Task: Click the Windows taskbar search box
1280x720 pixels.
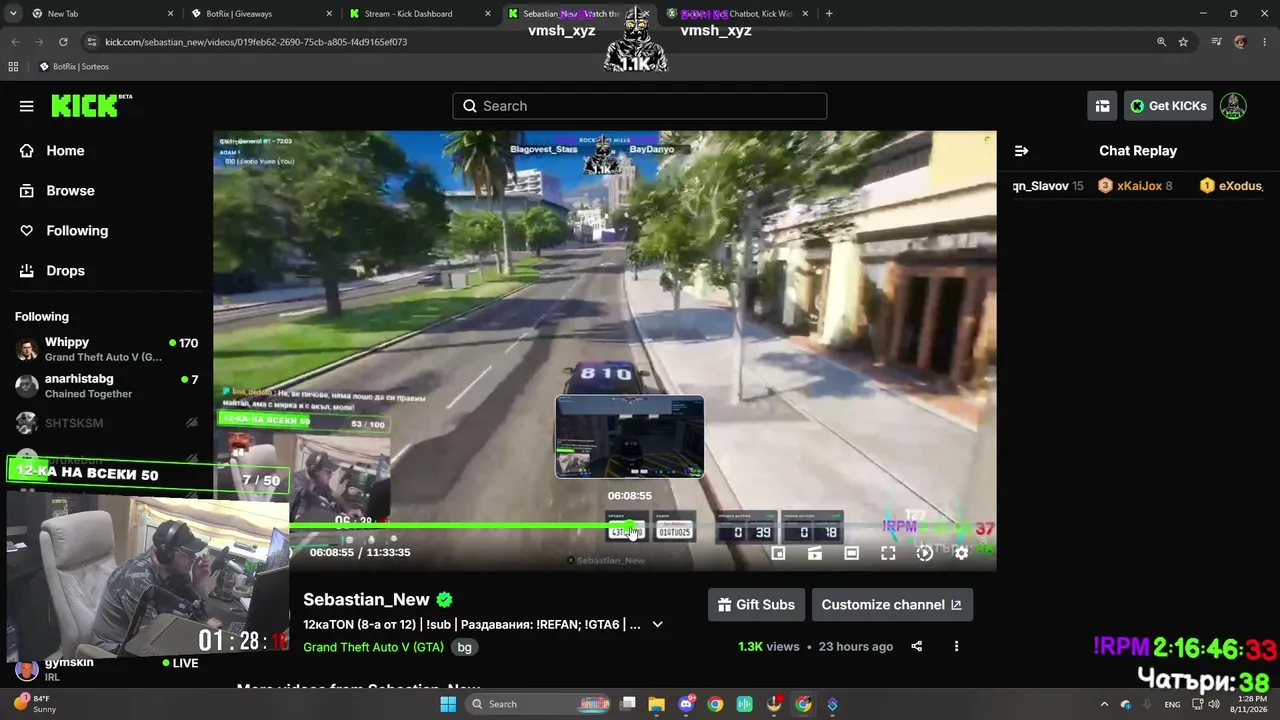Action: pos(540,704)
